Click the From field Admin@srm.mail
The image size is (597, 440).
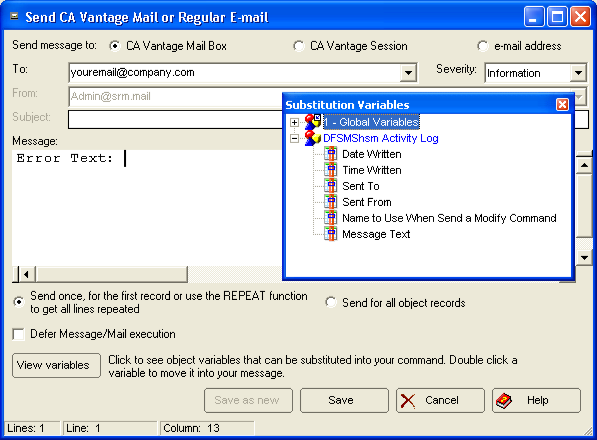click(175, 97)
